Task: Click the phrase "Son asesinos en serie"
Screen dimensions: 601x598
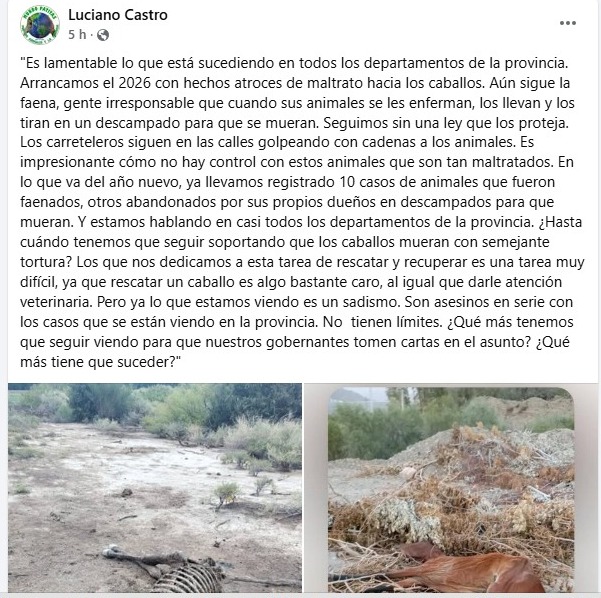Action: (x=475, y=302)
